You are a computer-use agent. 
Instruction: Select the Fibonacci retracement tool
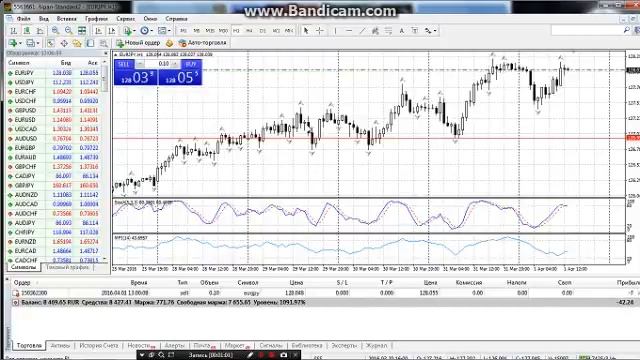point(388,31)
